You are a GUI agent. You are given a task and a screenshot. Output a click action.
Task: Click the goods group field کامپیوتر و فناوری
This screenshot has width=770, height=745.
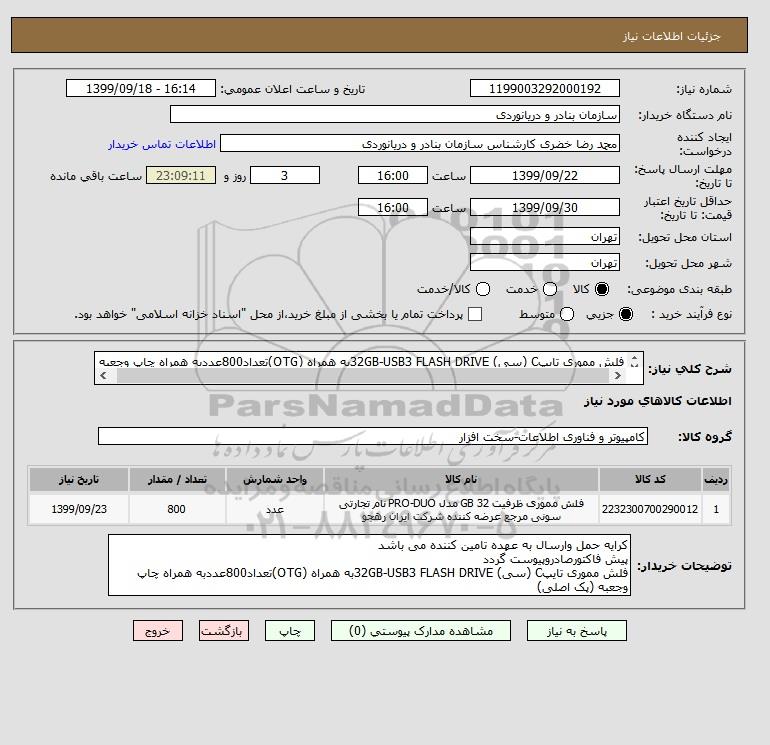pos(373,436)
